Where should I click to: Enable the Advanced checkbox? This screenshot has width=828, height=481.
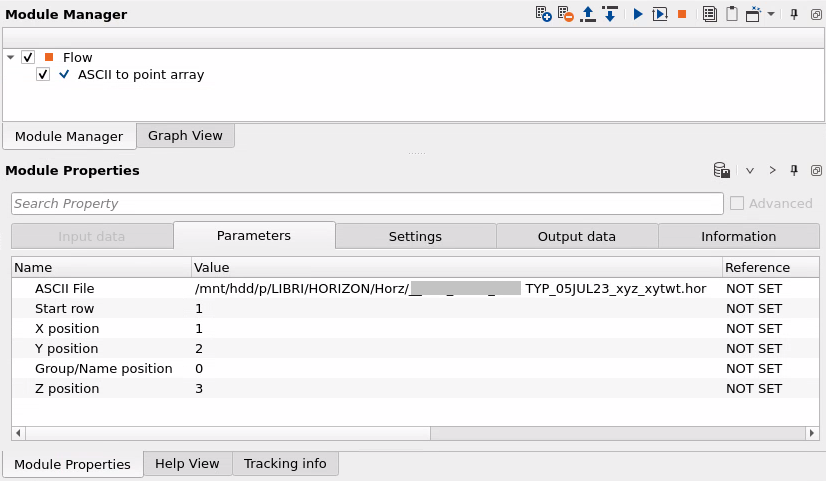point(737,204)
